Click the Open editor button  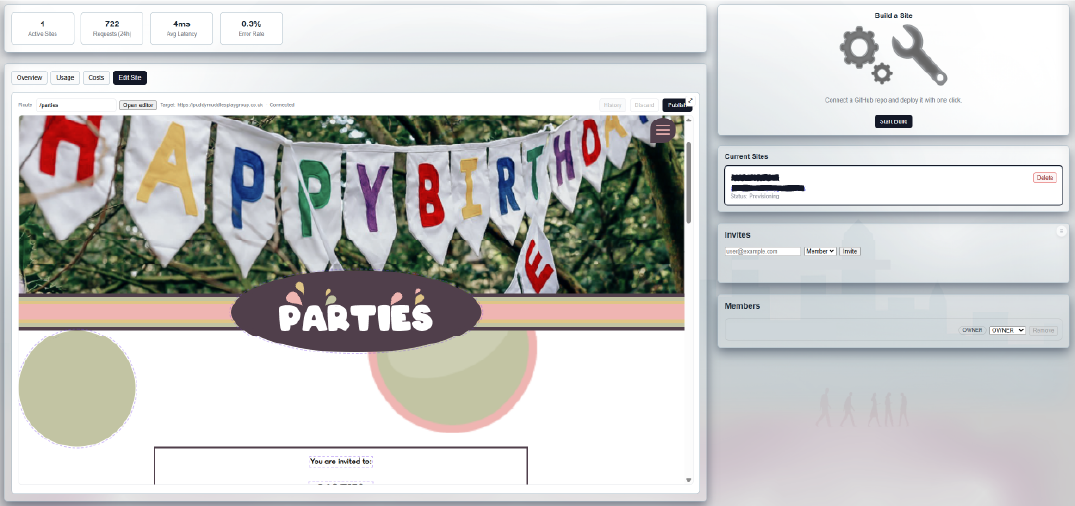138,104
